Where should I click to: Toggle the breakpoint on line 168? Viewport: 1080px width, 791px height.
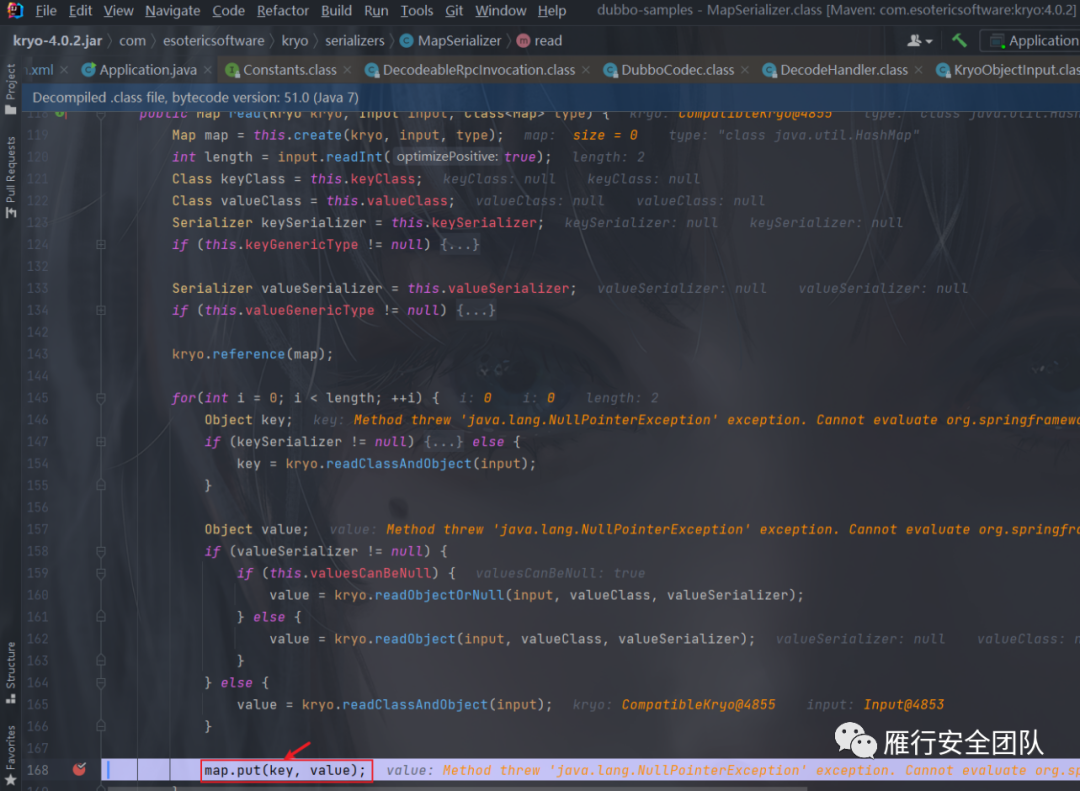click(79, 769)
